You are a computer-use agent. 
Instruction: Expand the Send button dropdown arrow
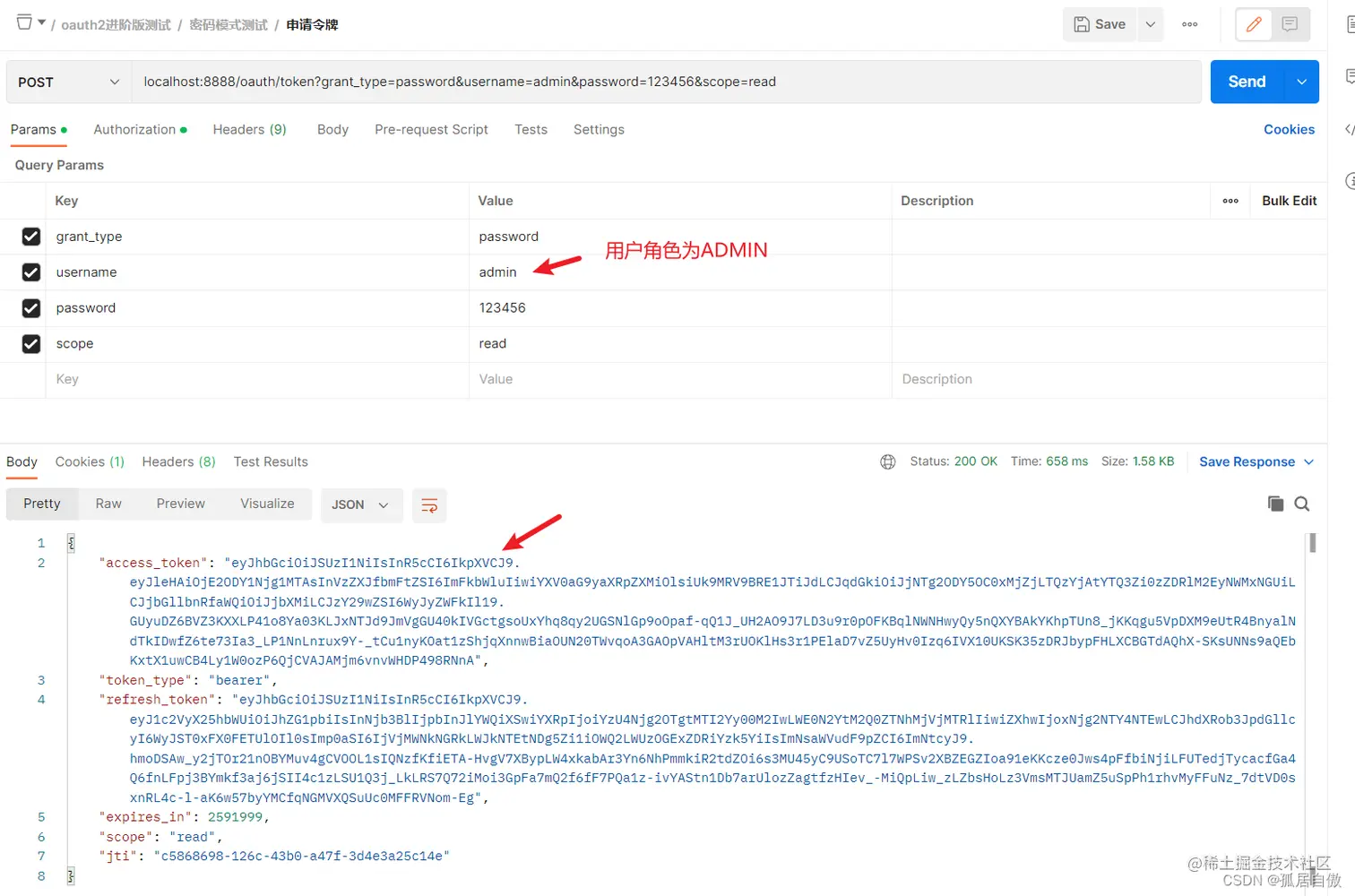(x=1301, y=82)
